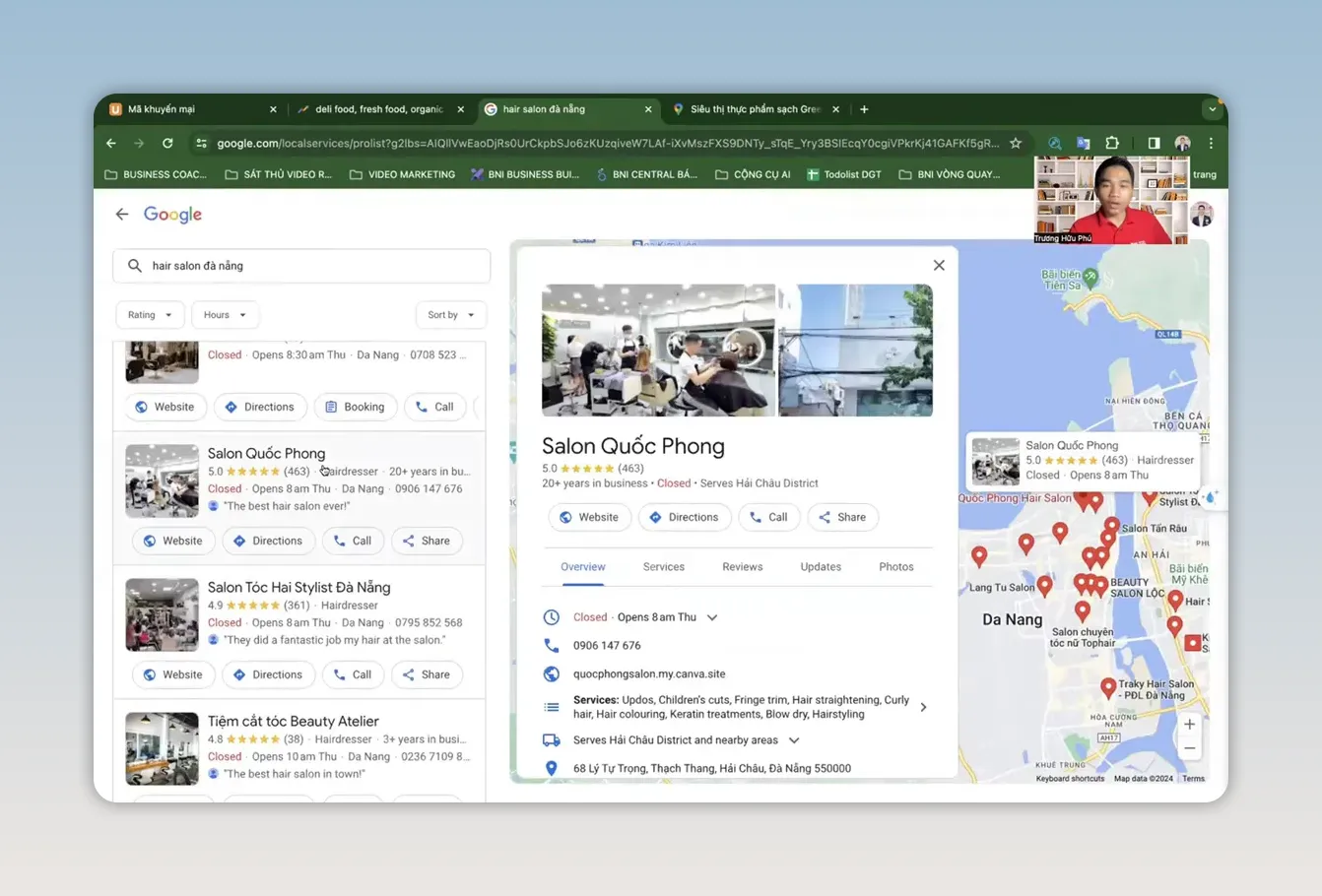Click the Traky Hair Salon map pin
Viewport: 1322px width, 896px height.
pyautogui.click(x=1108, y=687)
